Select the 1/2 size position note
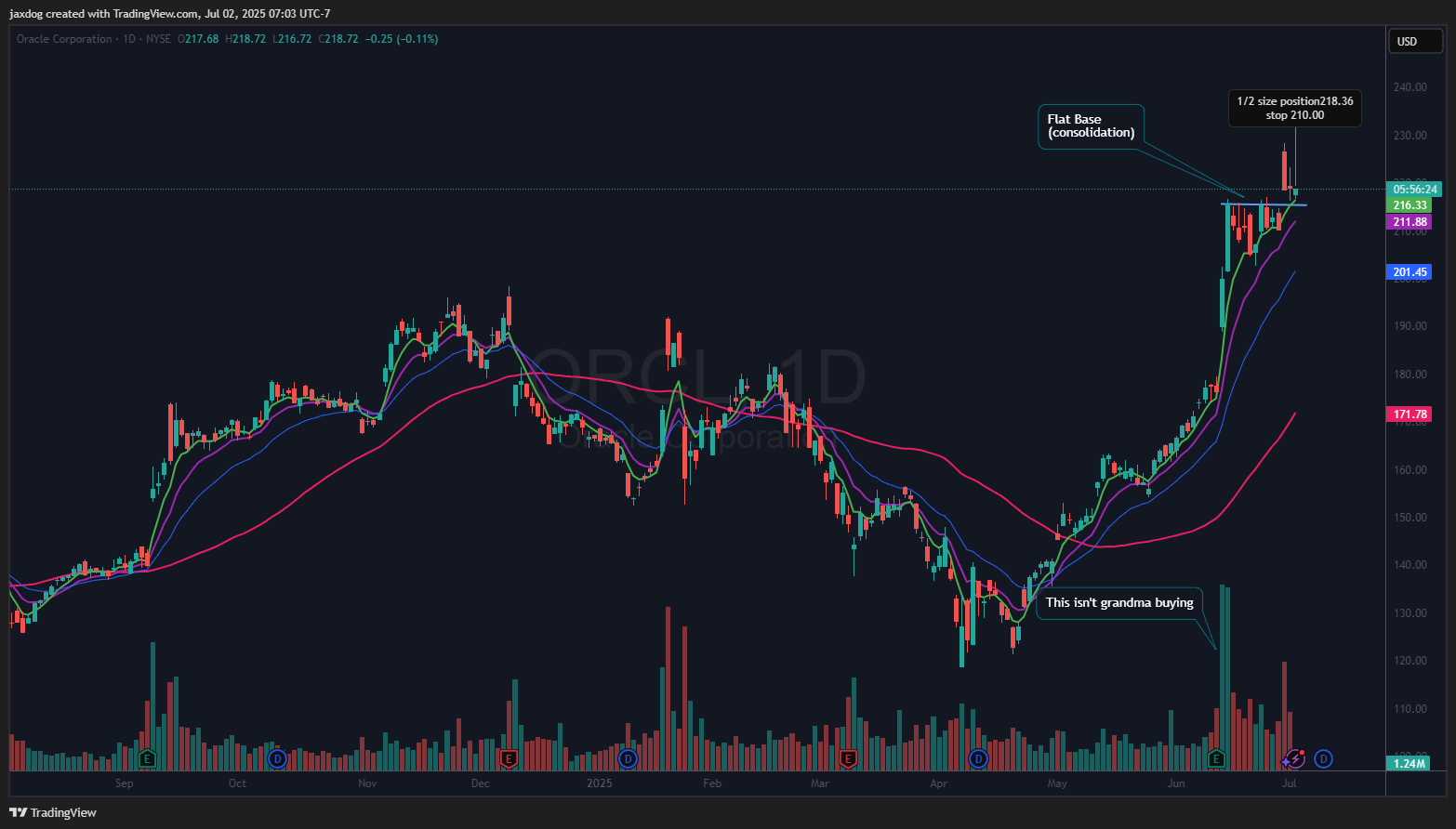 click(1295, 108)
